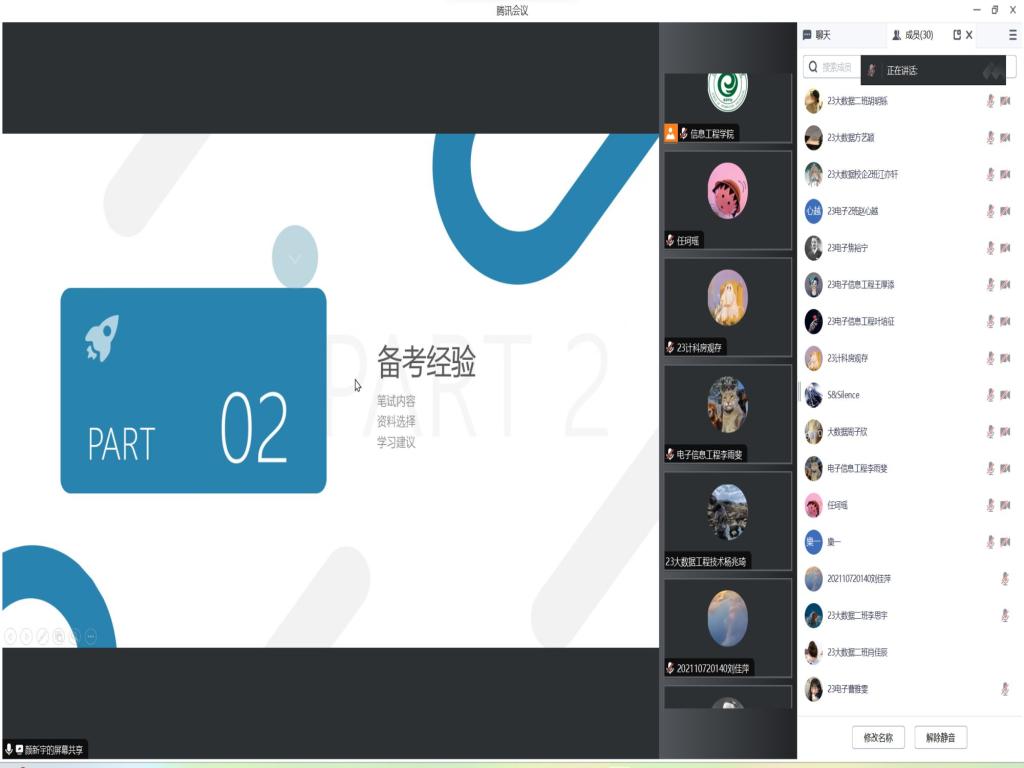Click microphone icon beside 23大数据二班李思宇
This screenshot has height=768, width=1024.
coord(1005,616)
